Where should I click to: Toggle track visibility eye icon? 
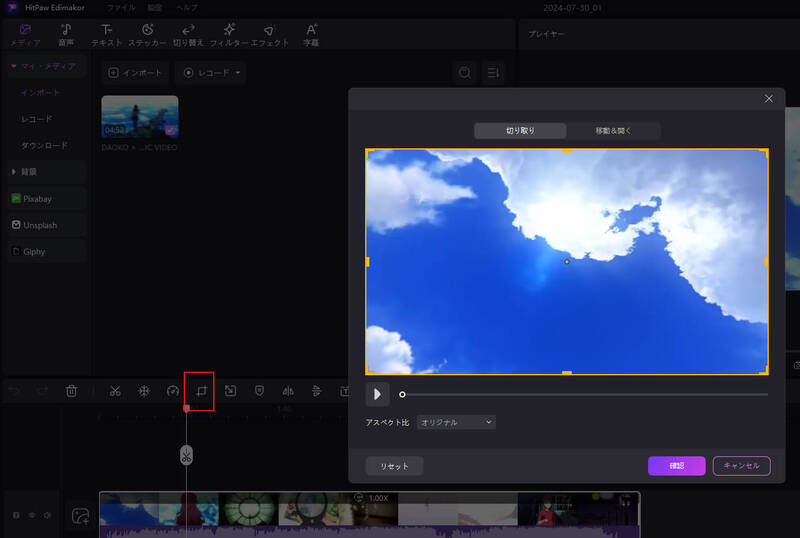tap(32, 516)
